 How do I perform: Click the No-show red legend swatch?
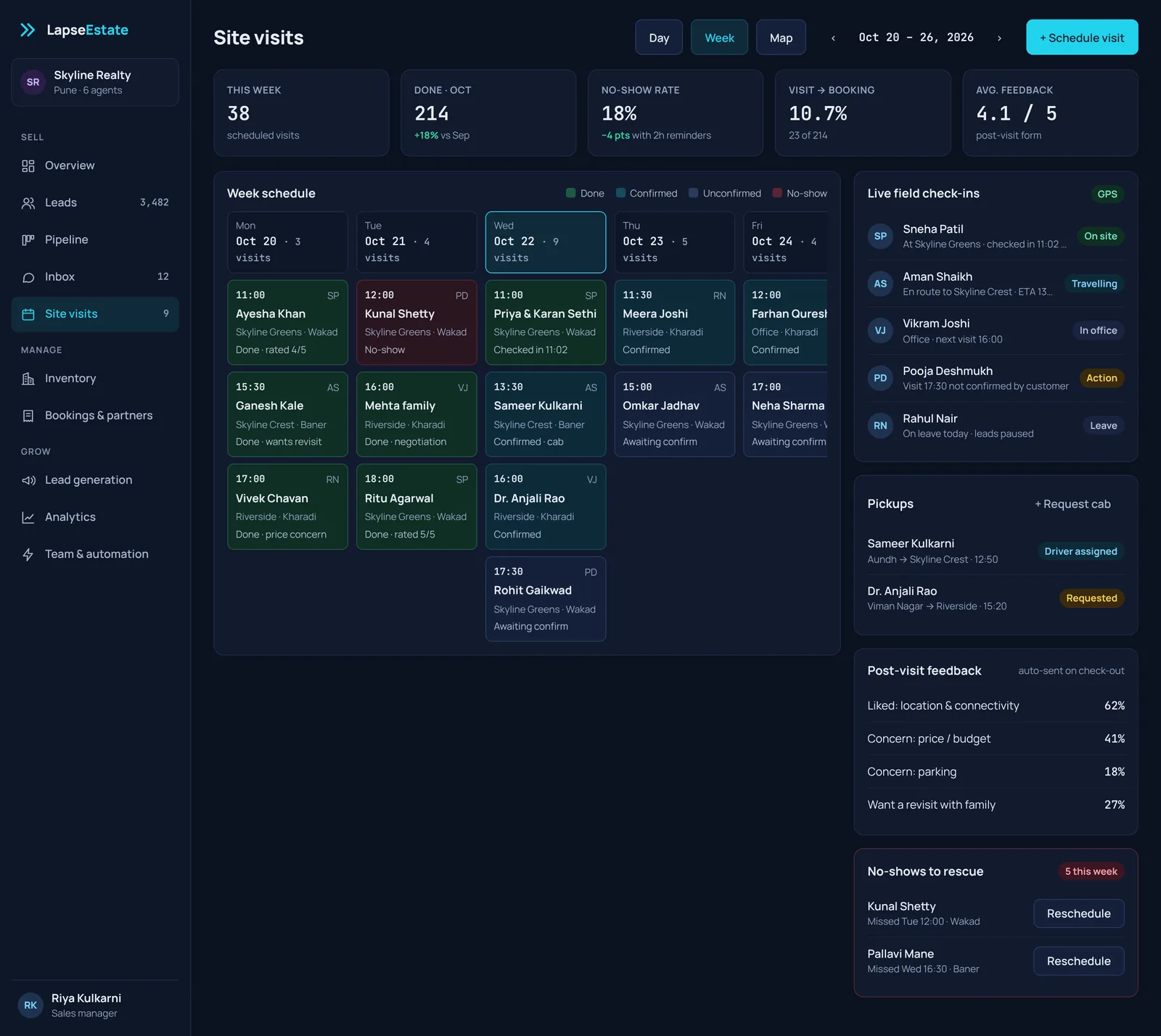(777, 193)
